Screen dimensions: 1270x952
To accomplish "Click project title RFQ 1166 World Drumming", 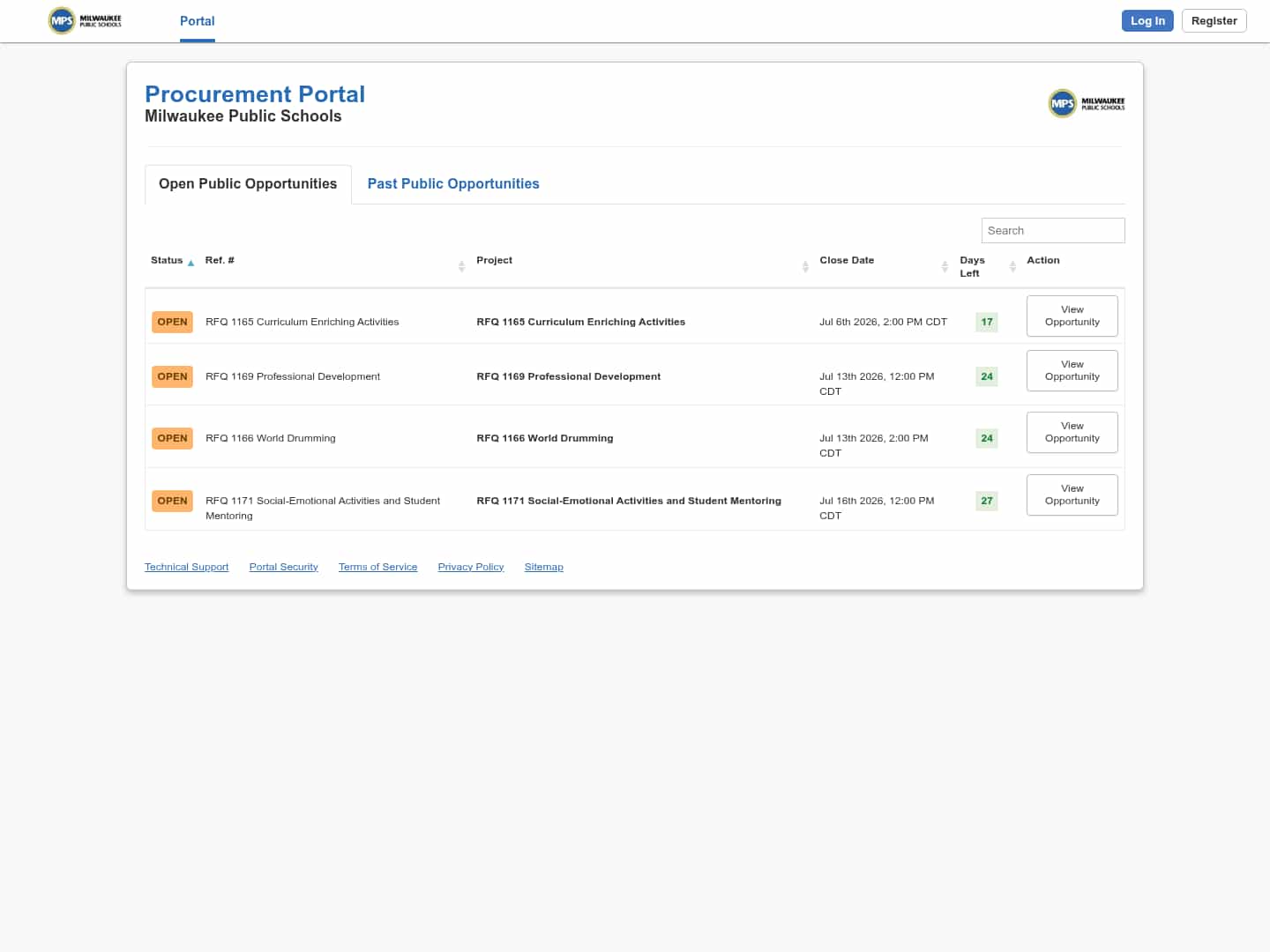I will click(544, 438).
